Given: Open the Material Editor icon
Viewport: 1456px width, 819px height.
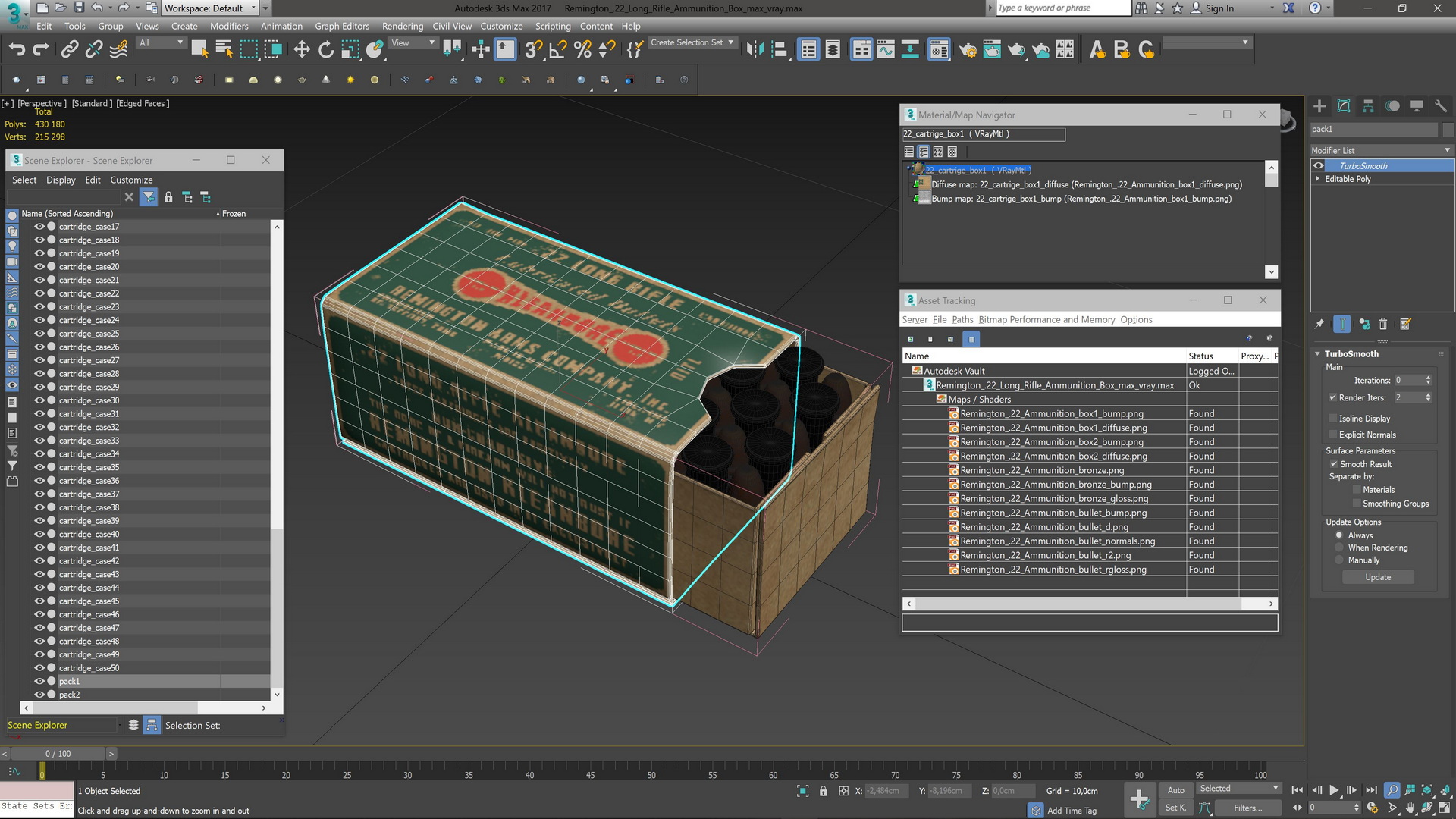Looking at the screenshot, I should [x=939, y=50].
